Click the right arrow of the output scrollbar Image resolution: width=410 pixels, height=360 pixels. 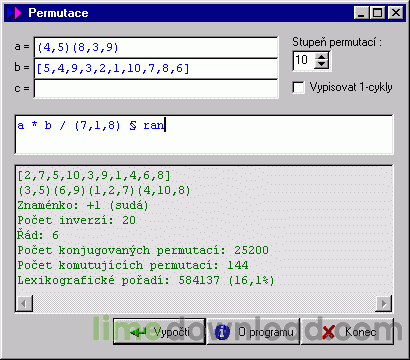click(x=384, y=303)
